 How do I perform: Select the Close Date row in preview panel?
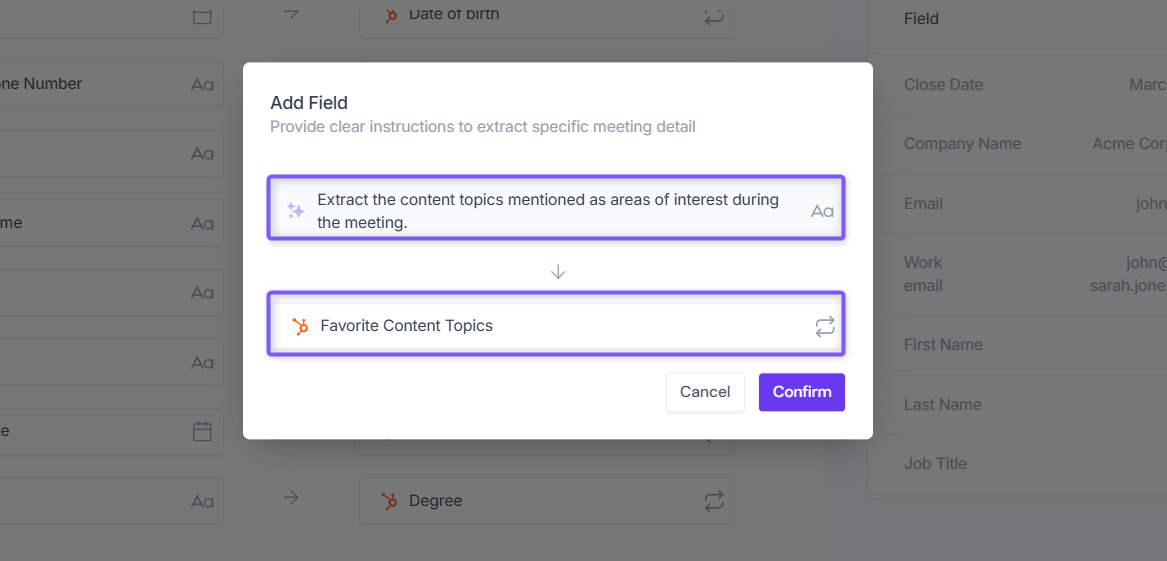[x=1017, y=85]
